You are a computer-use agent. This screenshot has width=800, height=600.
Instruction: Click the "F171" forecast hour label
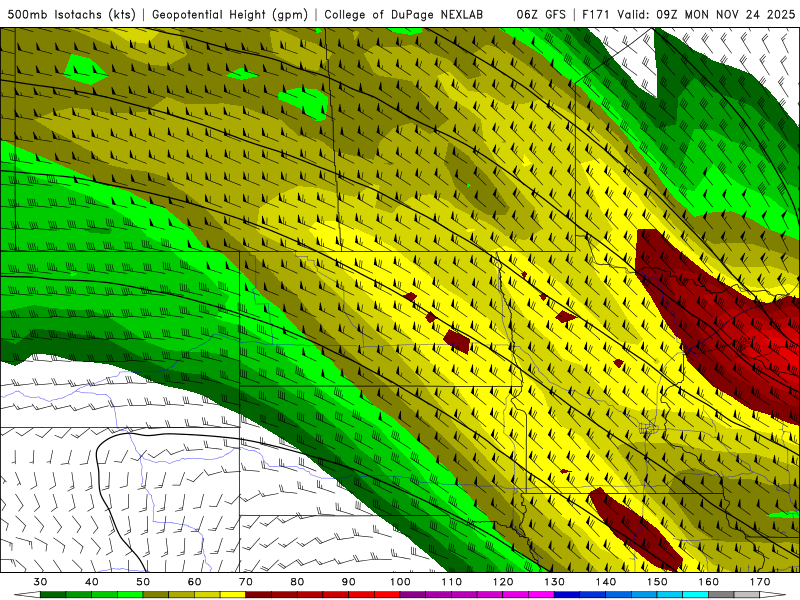coord(597,14)
